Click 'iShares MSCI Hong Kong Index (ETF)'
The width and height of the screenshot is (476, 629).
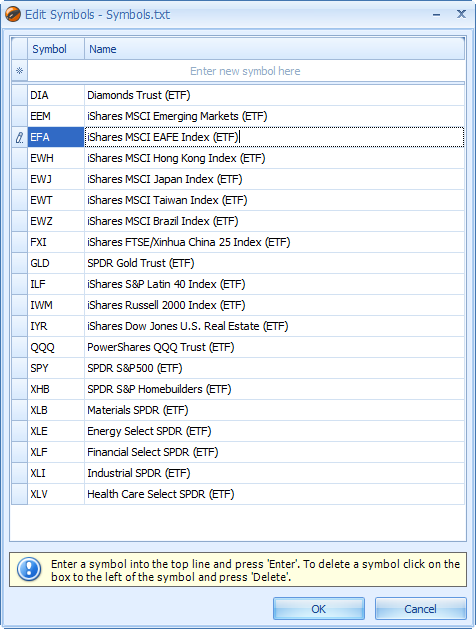coord(274,158)
